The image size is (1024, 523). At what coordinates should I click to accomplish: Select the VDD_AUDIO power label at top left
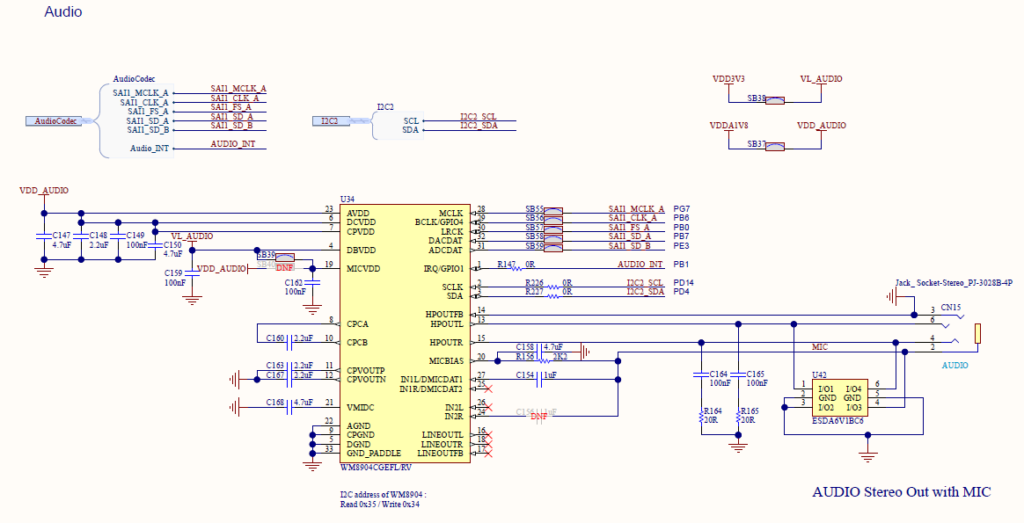point(44,189)
